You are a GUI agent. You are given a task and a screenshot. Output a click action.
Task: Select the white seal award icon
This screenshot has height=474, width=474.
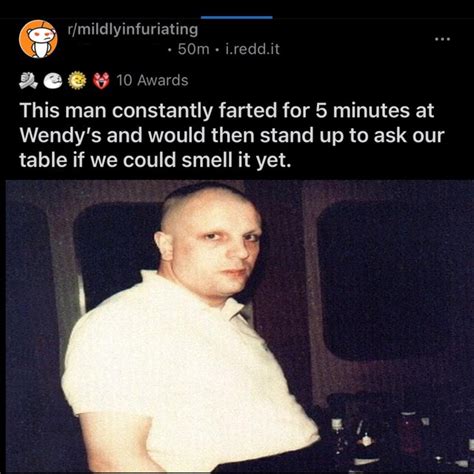pos(53,81)
